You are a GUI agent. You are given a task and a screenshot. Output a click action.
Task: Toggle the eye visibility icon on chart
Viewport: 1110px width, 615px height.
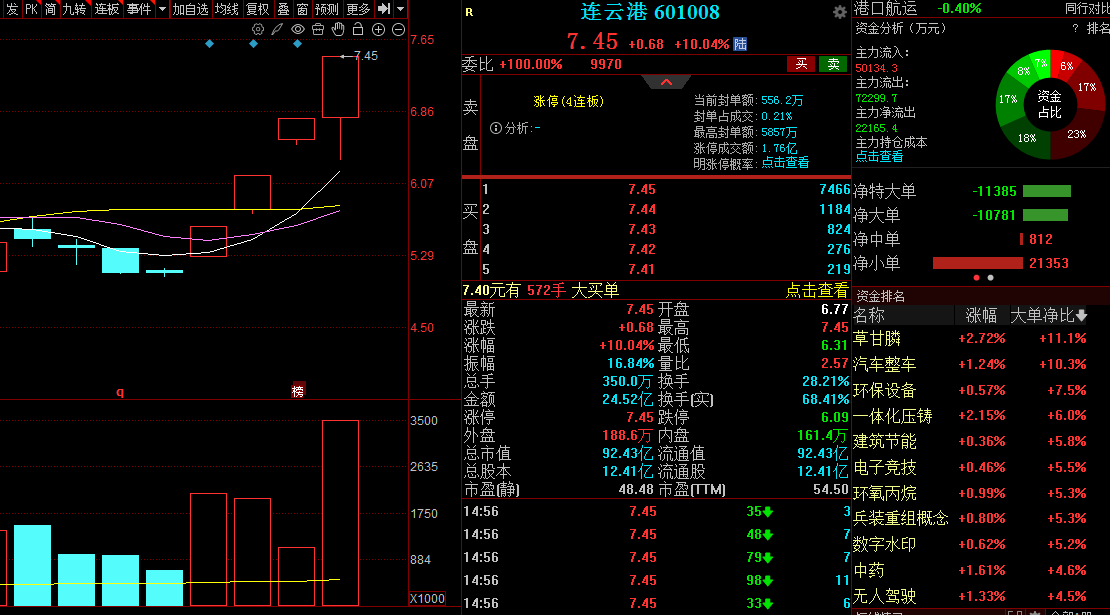click(x=298, y=29)
